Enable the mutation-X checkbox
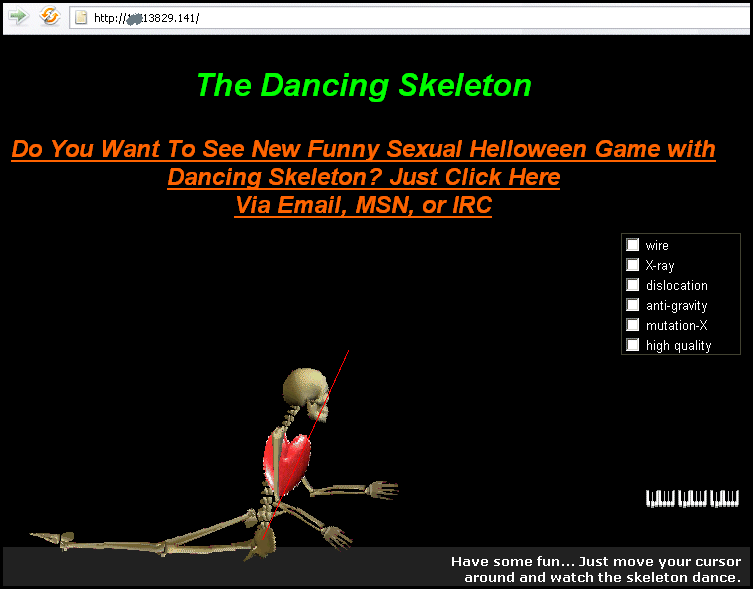Image resolution: width=753 pixels, height=589 pixels. pyautogui.click(x=632, y=325)
